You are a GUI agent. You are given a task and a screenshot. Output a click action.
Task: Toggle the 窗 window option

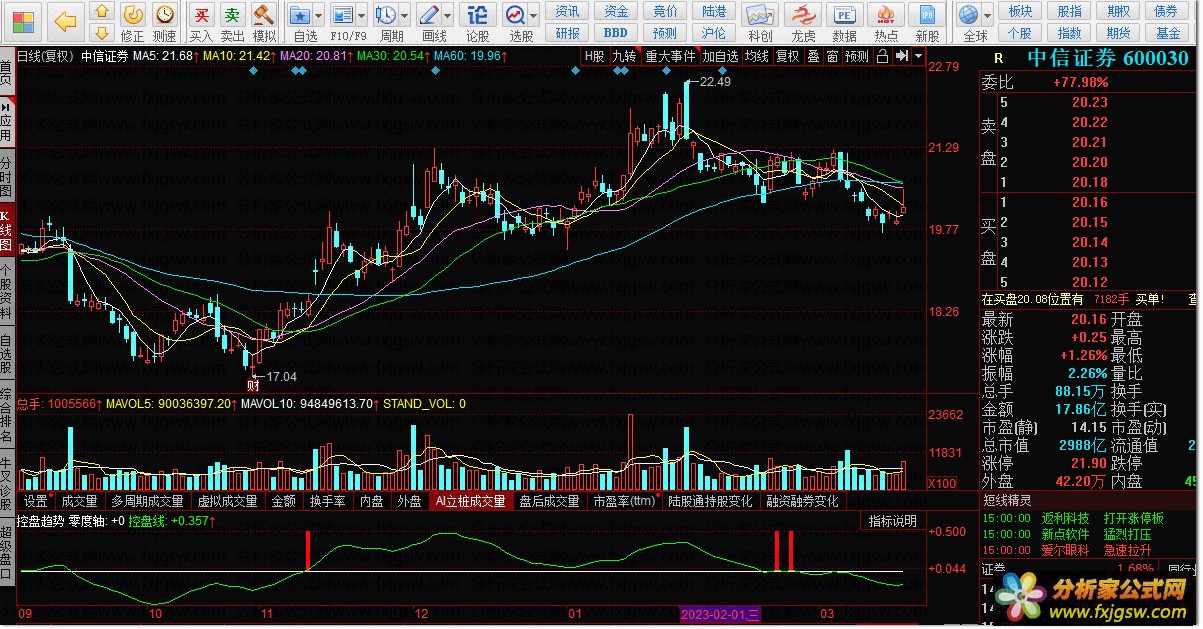pyautogui.click(x=832, y=56)
